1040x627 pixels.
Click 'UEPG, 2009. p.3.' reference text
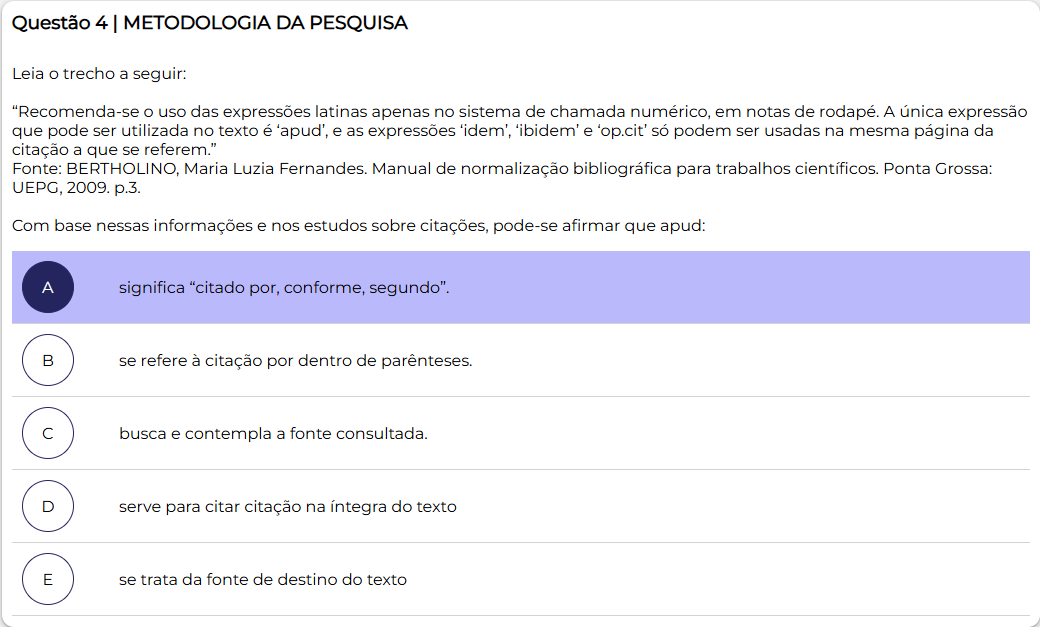click(76, 187)
